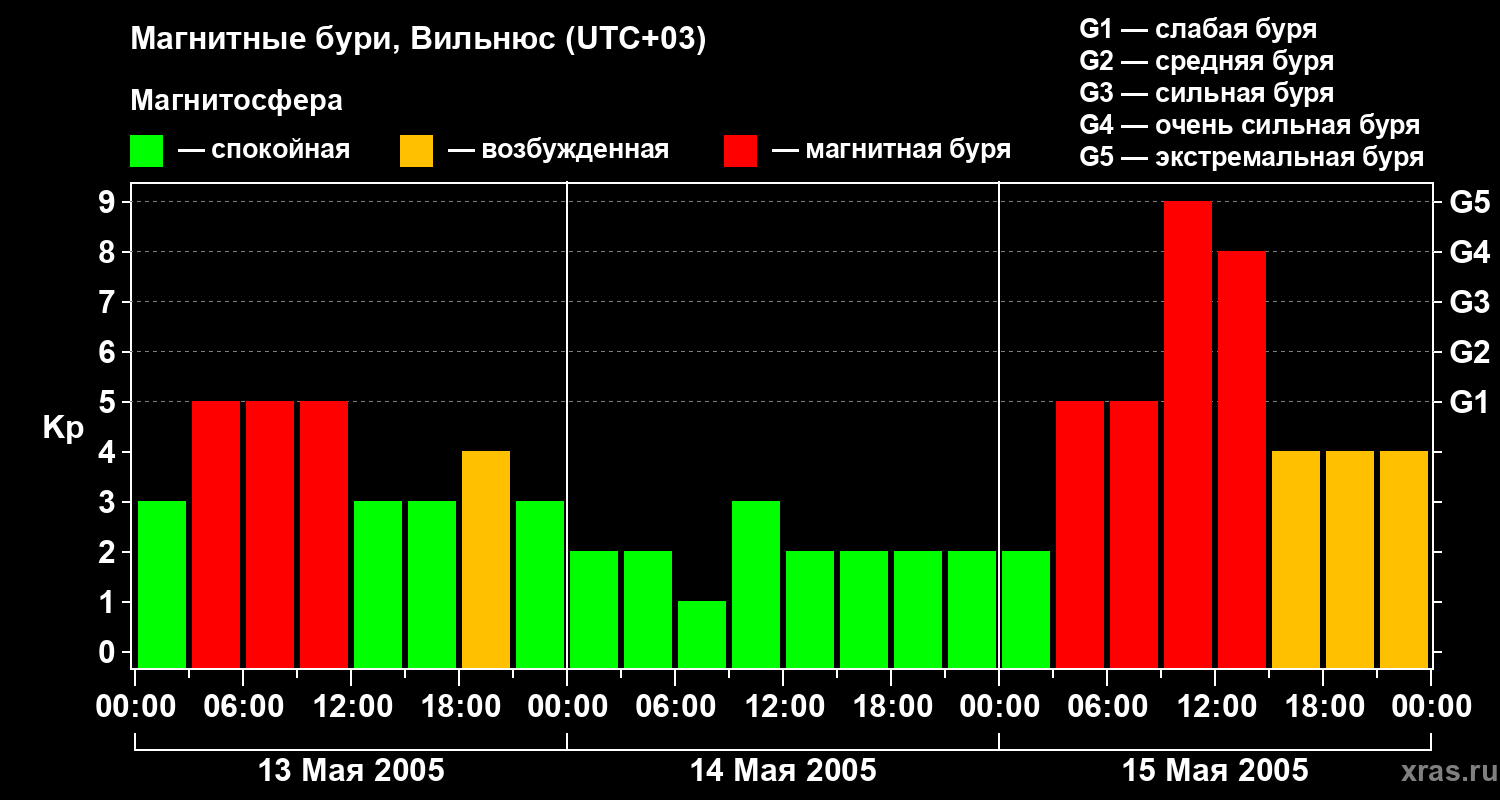Click the '14 Мая 2005' date label
Screen dimensions: 1500x800
pos(783,771)
